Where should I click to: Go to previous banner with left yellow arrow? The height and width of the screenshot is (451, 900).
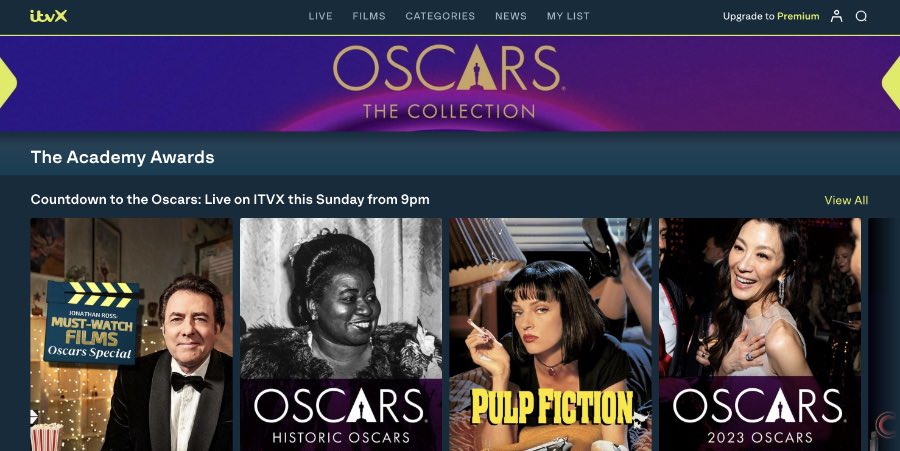coord(8,83)
